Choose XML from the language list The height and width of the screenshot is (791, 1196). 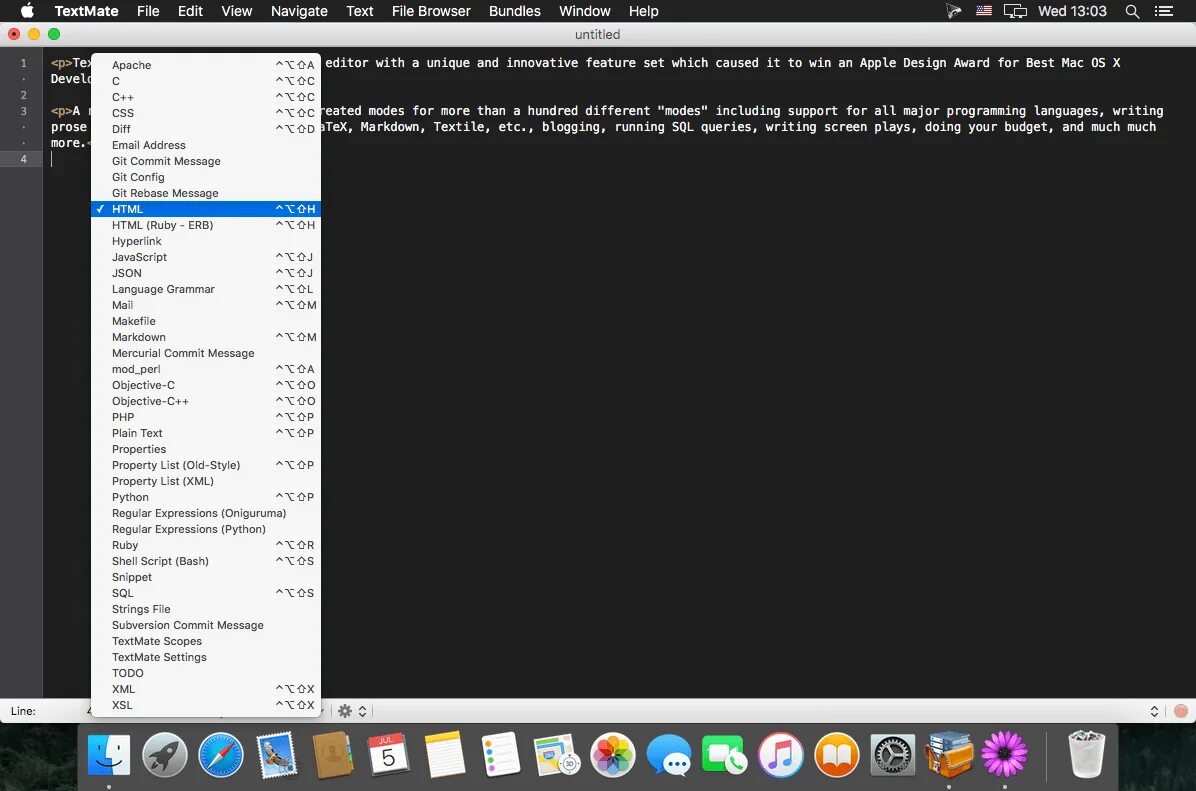pyautogui.click(x=206, y=690)
